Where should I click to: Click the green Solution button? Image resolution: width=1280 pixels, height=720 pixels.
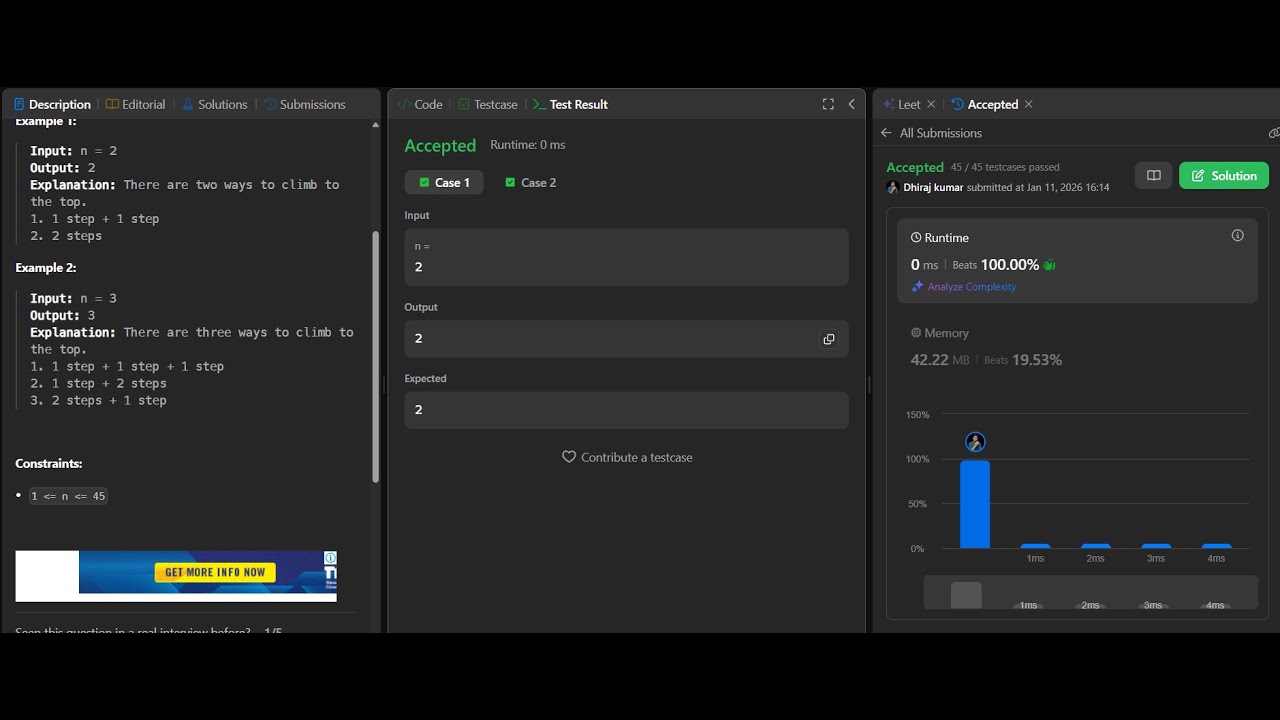click(1224, 176)
